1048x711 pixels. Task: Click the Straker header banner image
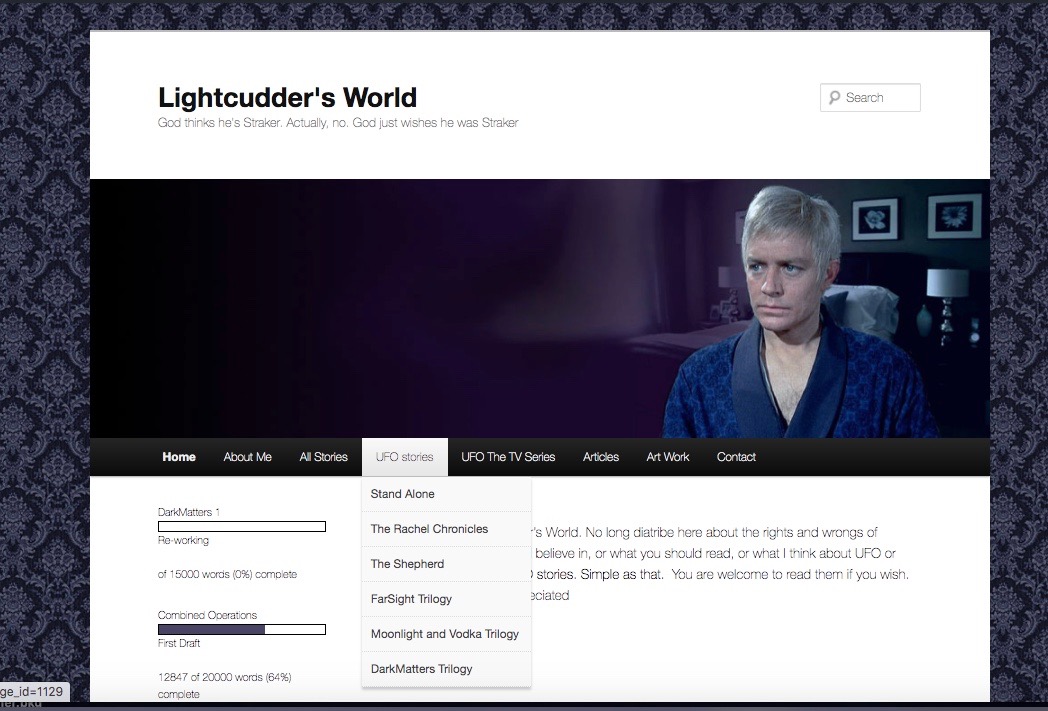click(540, 309)
